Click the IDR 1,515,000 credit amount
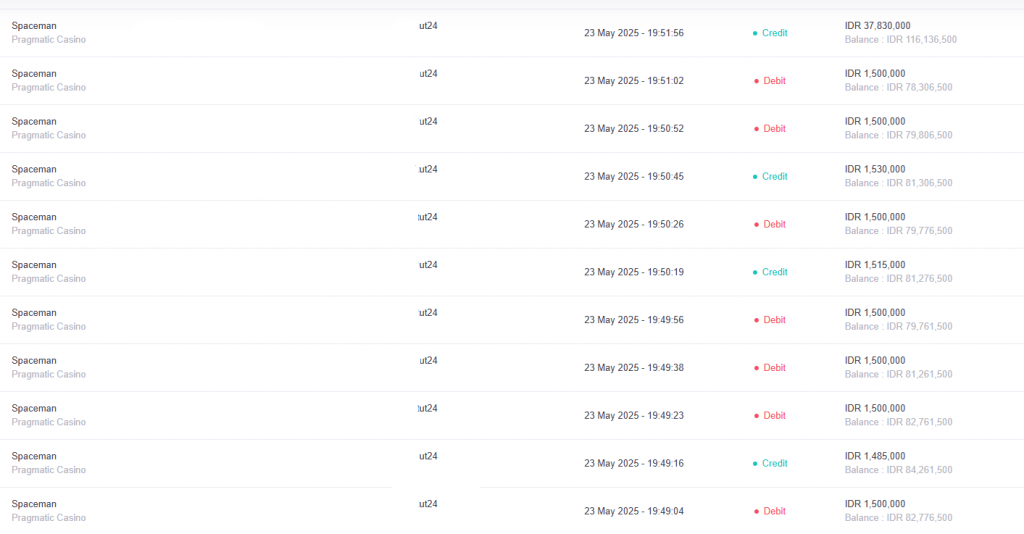The height and width of the screenshot is (534, 1024). 875,265
